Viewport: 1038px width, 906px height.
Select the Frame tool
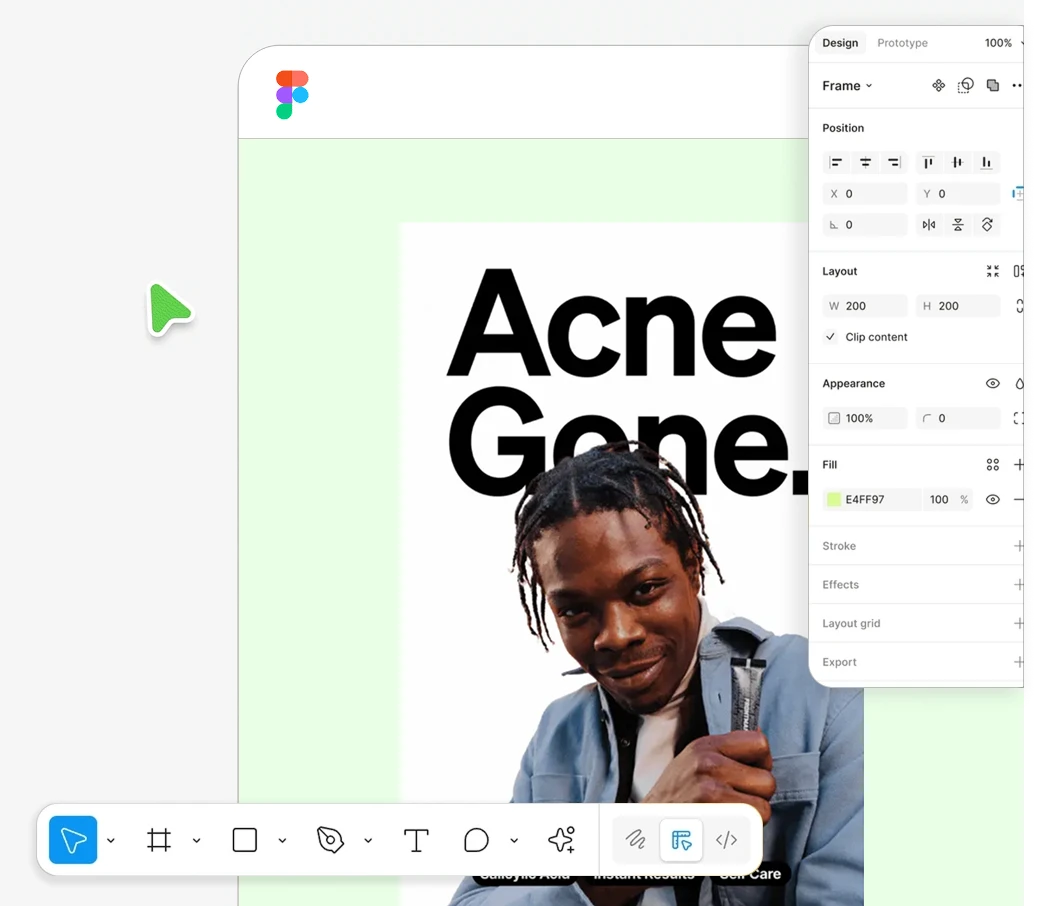(x=159, y=840)
